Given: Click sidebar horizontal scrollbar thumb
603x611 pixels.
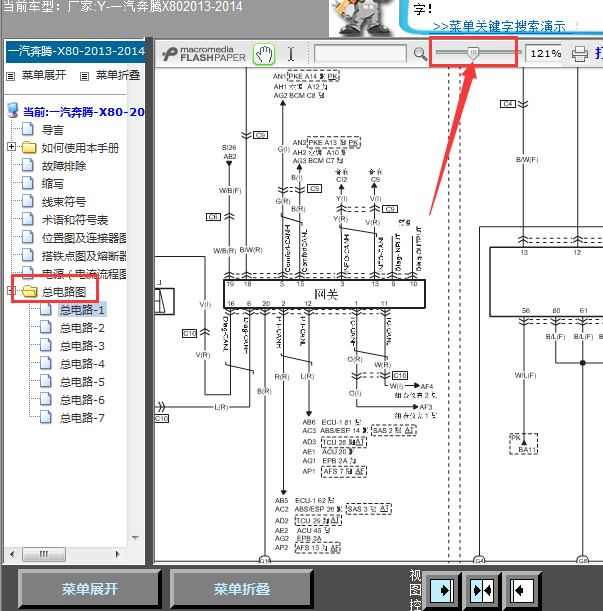Looking at the screenshot, I should (x=44, y=554).
